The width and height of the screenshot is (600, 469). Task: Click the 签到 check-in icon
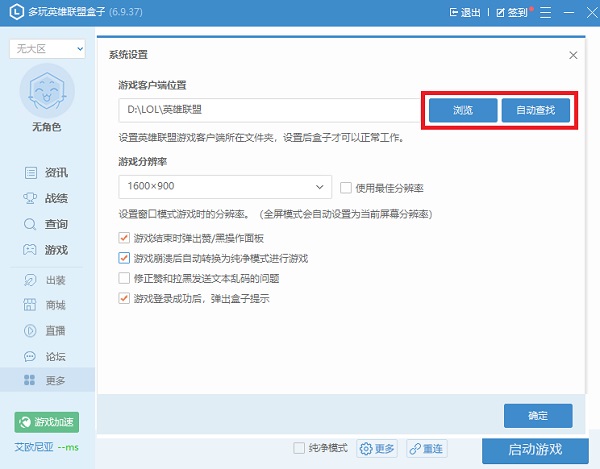pos(501,13)
